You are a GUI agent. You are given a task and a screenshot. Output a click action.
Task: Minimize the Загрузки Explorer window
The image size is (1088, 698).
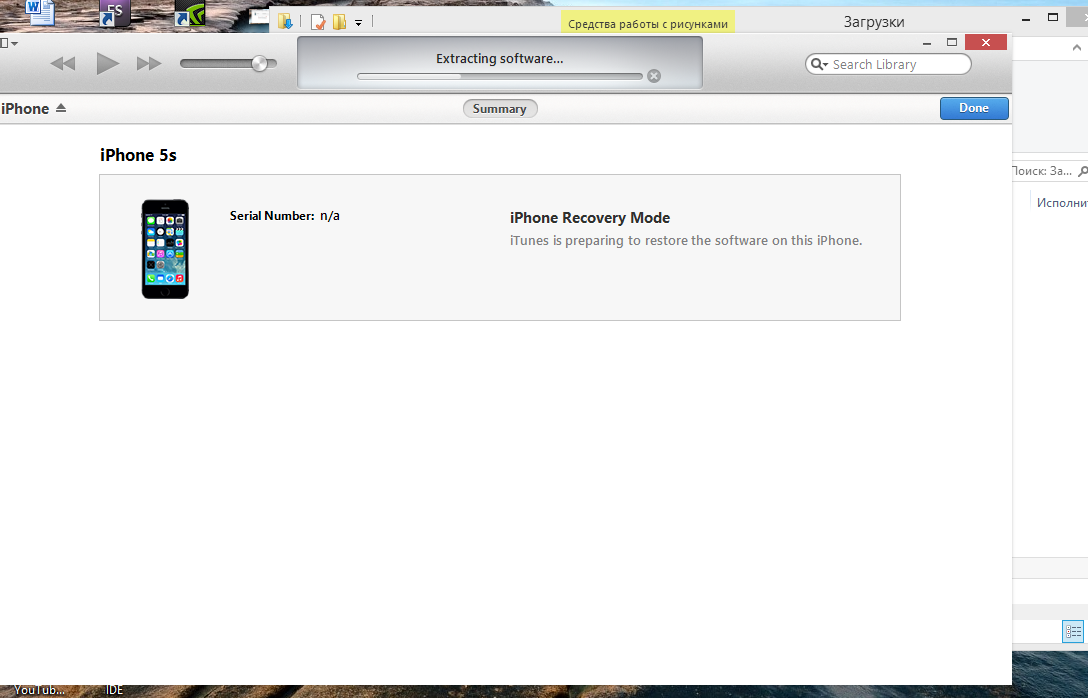pos(1026,19)
